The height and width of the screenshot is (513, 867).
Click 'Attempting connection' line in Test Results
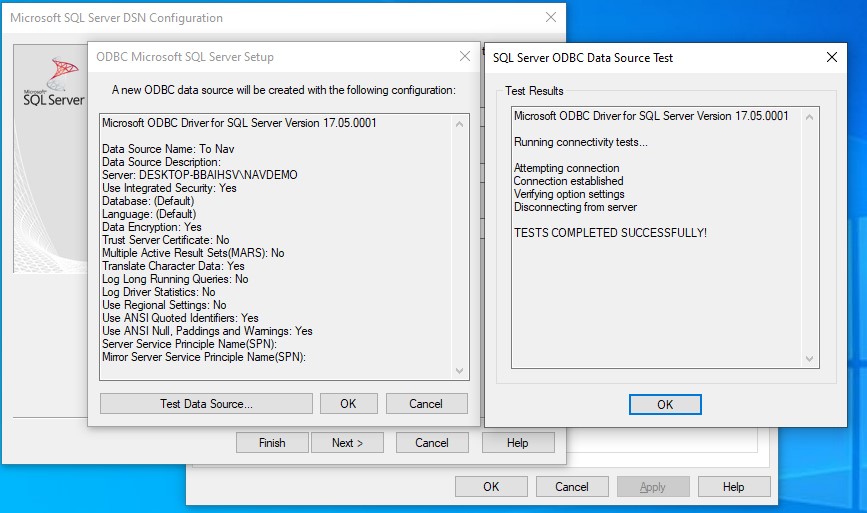pos(567,168)
